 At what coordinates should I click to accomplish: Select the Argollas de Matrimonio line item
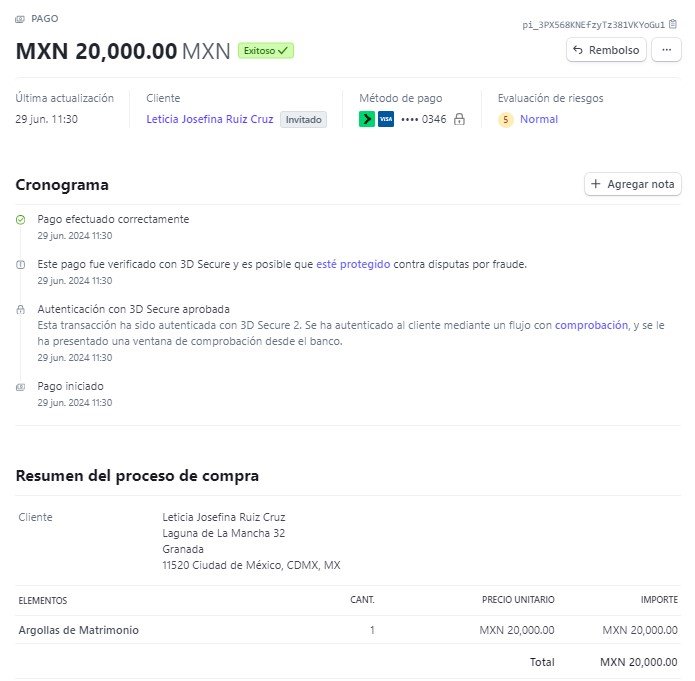click(348, 630)
